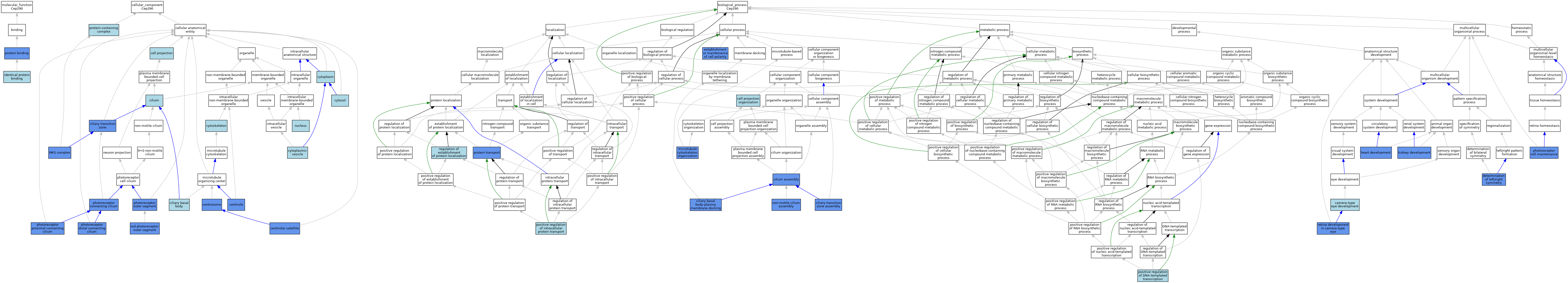Select the protein-containing complex node

pyautogui.click(x=104, y=29)
